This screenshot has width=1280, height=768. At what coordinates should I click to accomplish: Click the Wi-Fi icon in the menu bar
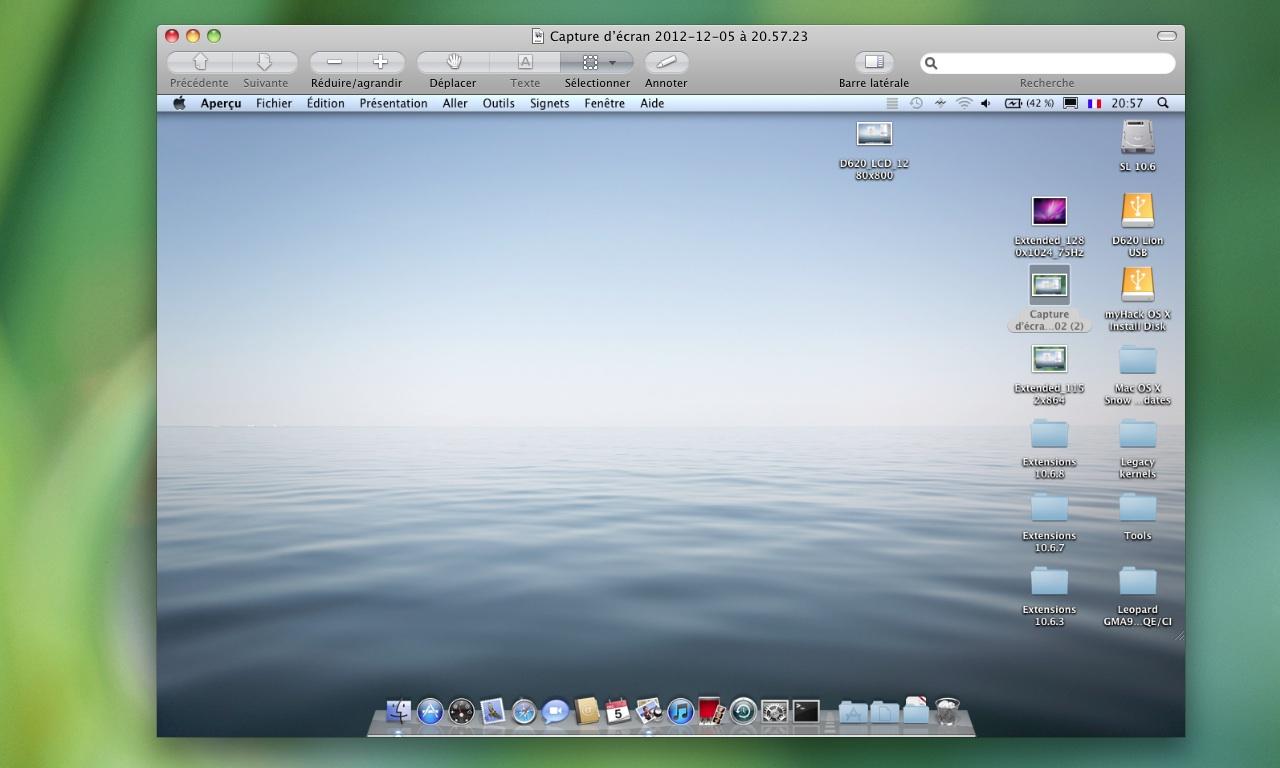[x=964, y=103]
